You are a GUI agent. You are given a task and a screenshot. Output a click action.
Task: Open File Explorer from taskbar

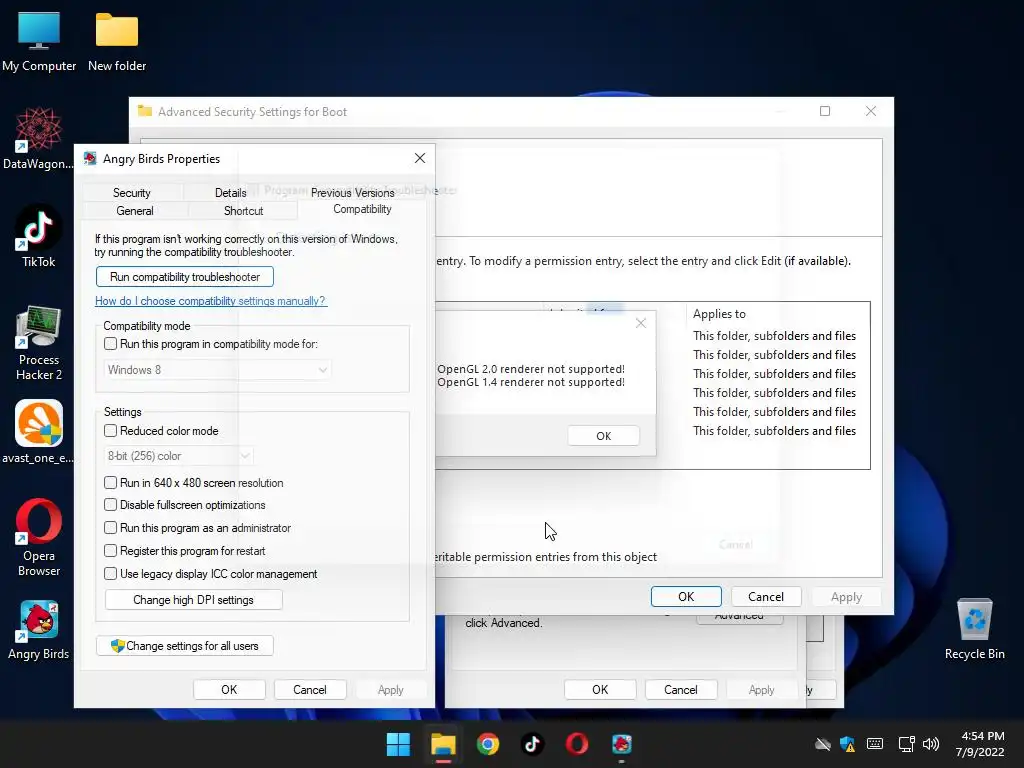443,744
